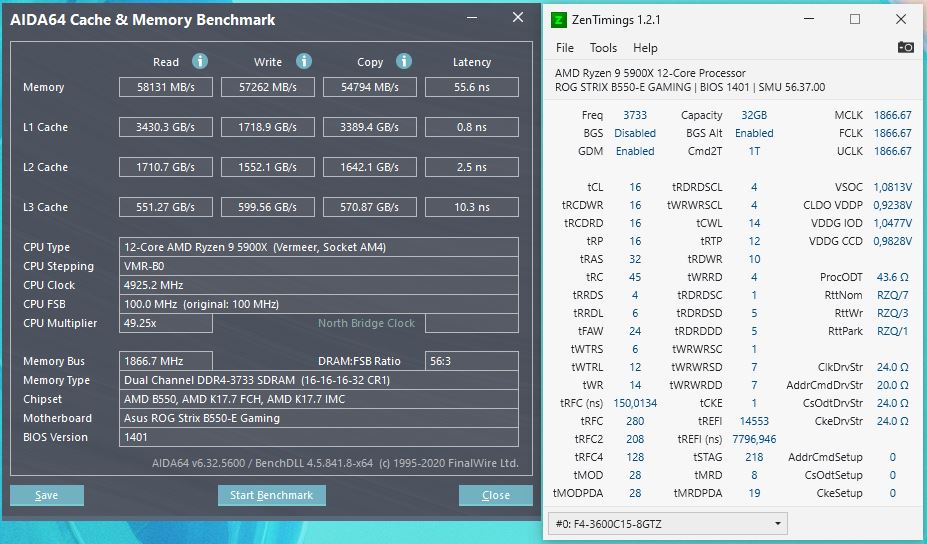Click the tREFI value 14553
Screen dimensions: 927x544
pos(754,421)
